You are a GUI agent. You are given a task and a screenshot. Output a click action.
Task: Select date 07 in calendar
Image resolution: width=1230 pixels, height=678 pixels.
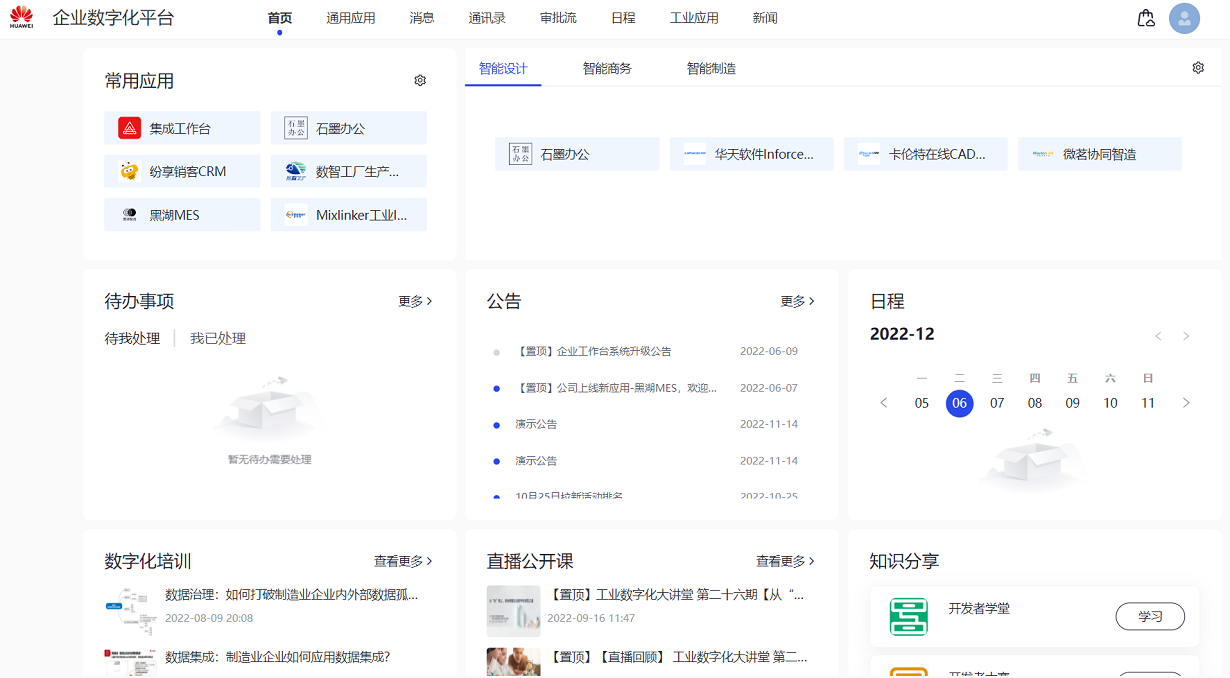click(997, 403)
